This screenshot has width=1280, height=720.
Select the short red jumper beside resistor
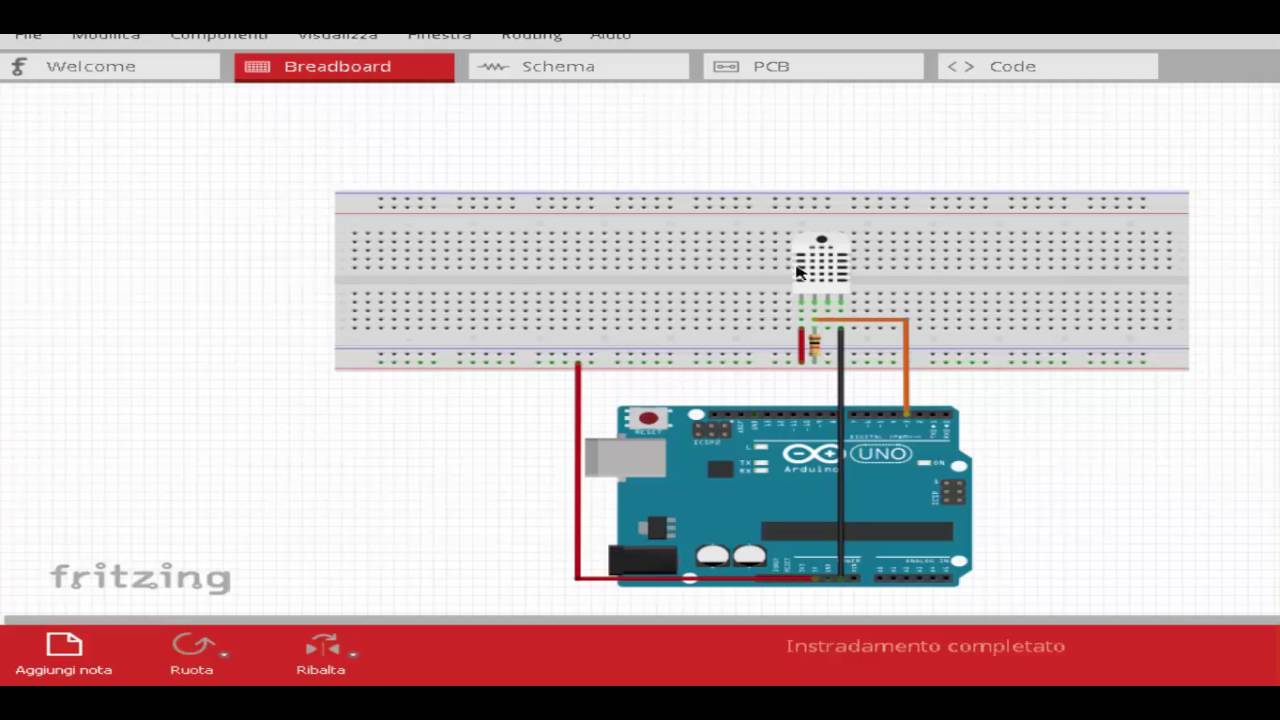(801, 345)
